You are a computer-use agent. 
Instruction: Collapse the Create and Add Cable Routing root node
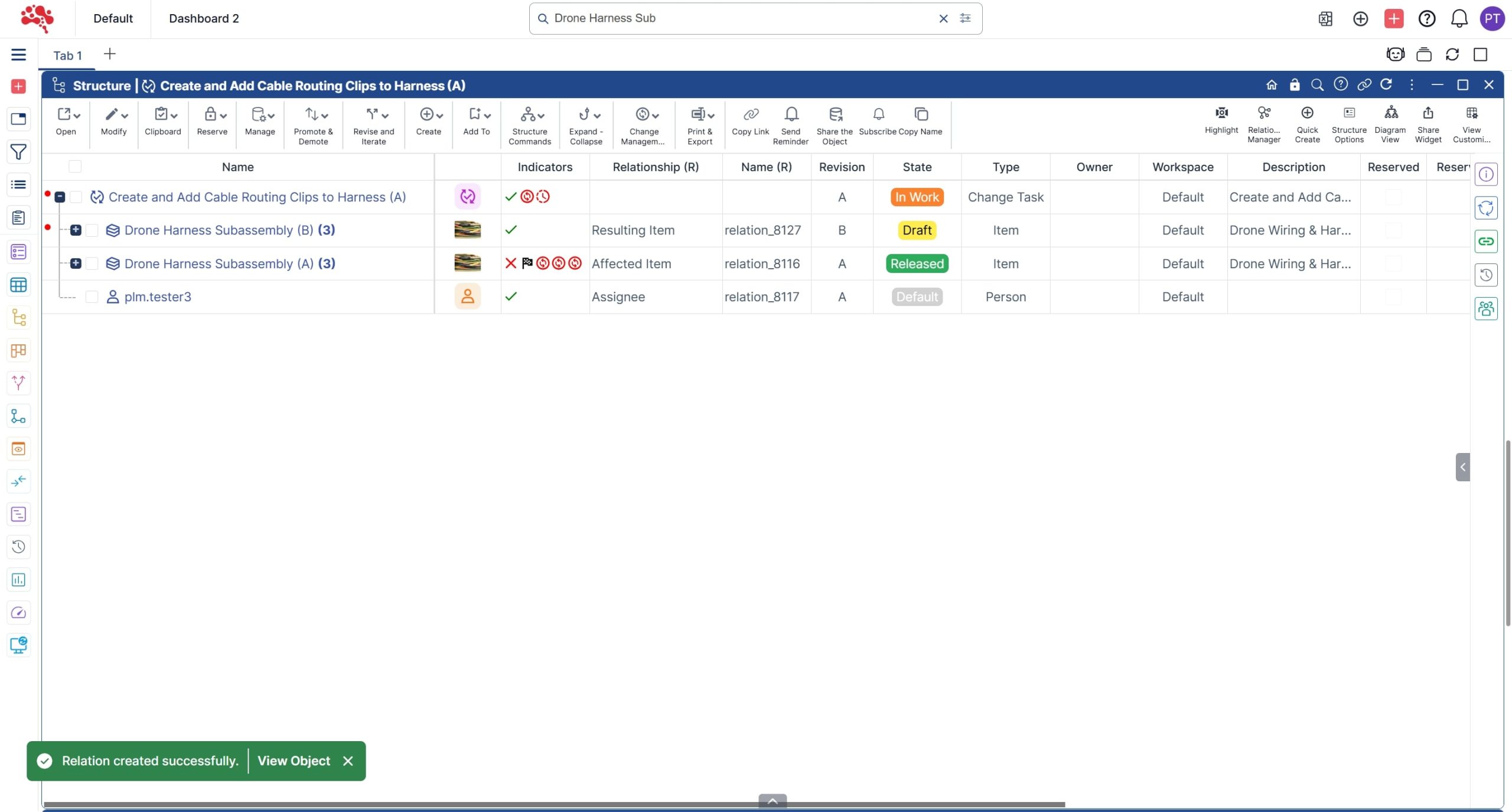click(60, 197)
